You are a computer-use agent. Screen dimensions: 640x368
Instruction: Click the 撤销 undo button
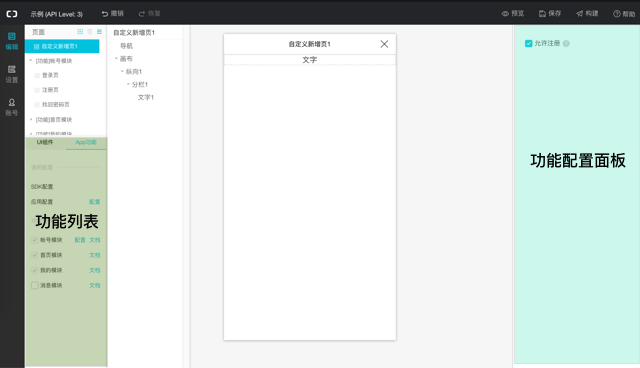[x=113, y=13]
